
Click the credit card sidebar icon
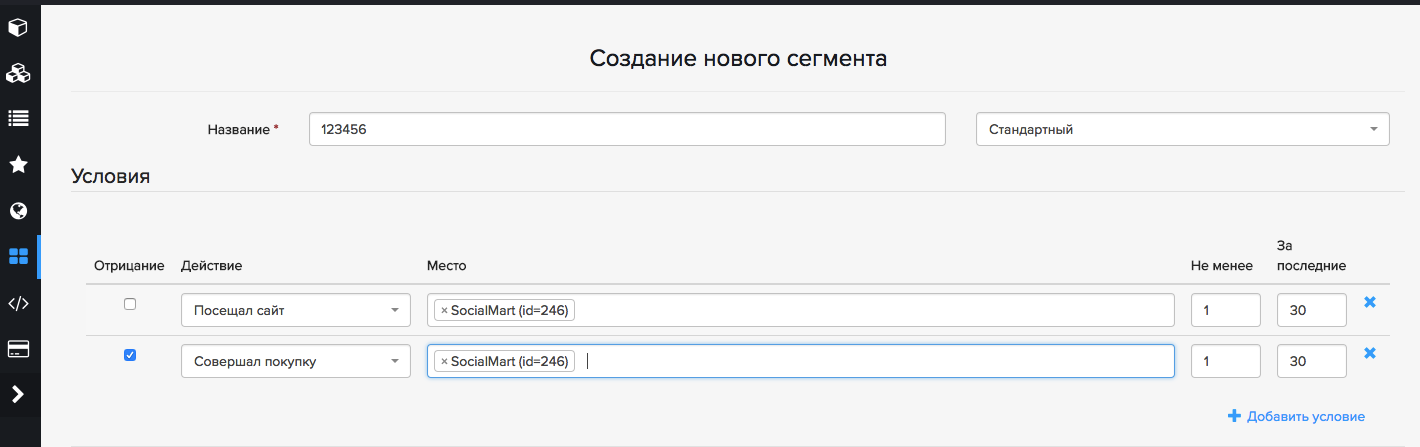click(x=18, y=349)
